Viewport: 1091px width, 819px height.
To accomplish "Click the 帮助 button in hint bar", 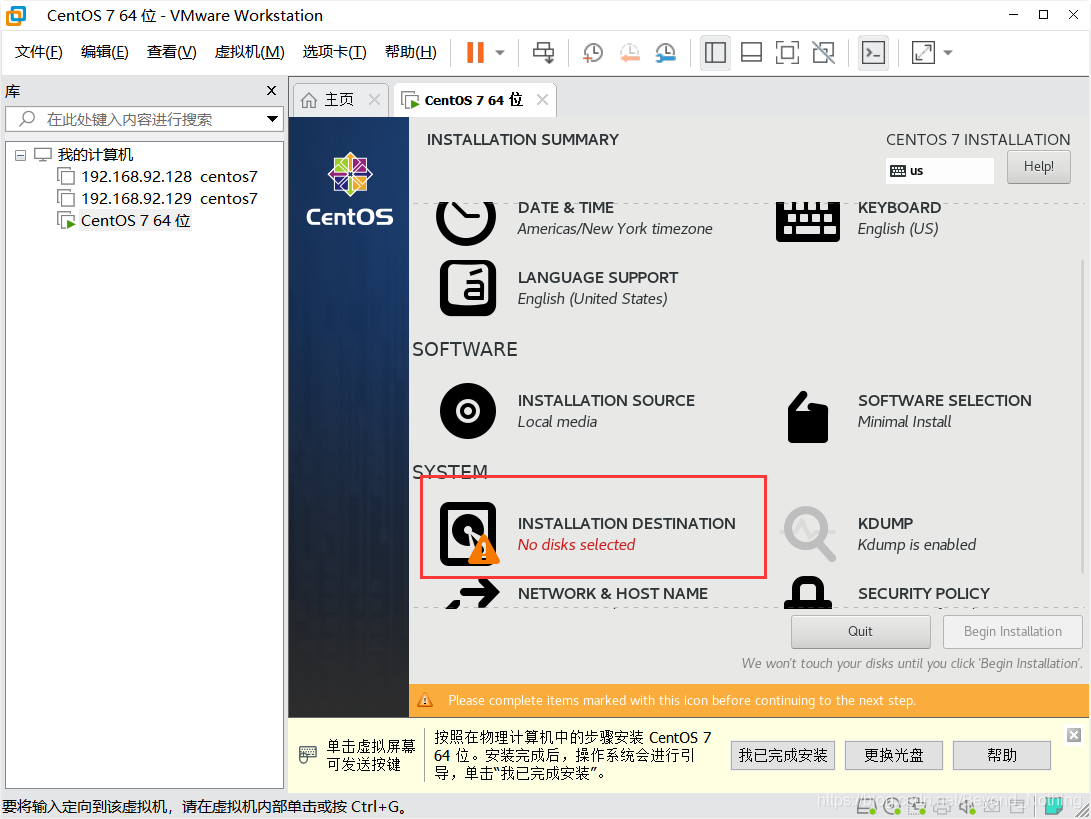I will 1001,756.
